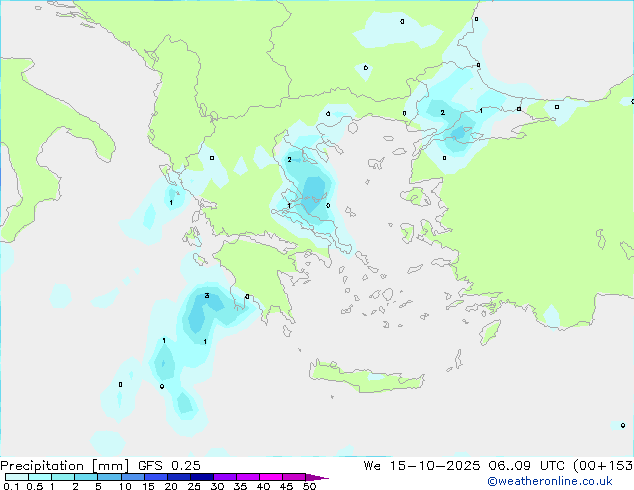Pick the 40–45 mm magenta legend swatch
This screenshot has width=634, height=490.
[x=271, y=477]
